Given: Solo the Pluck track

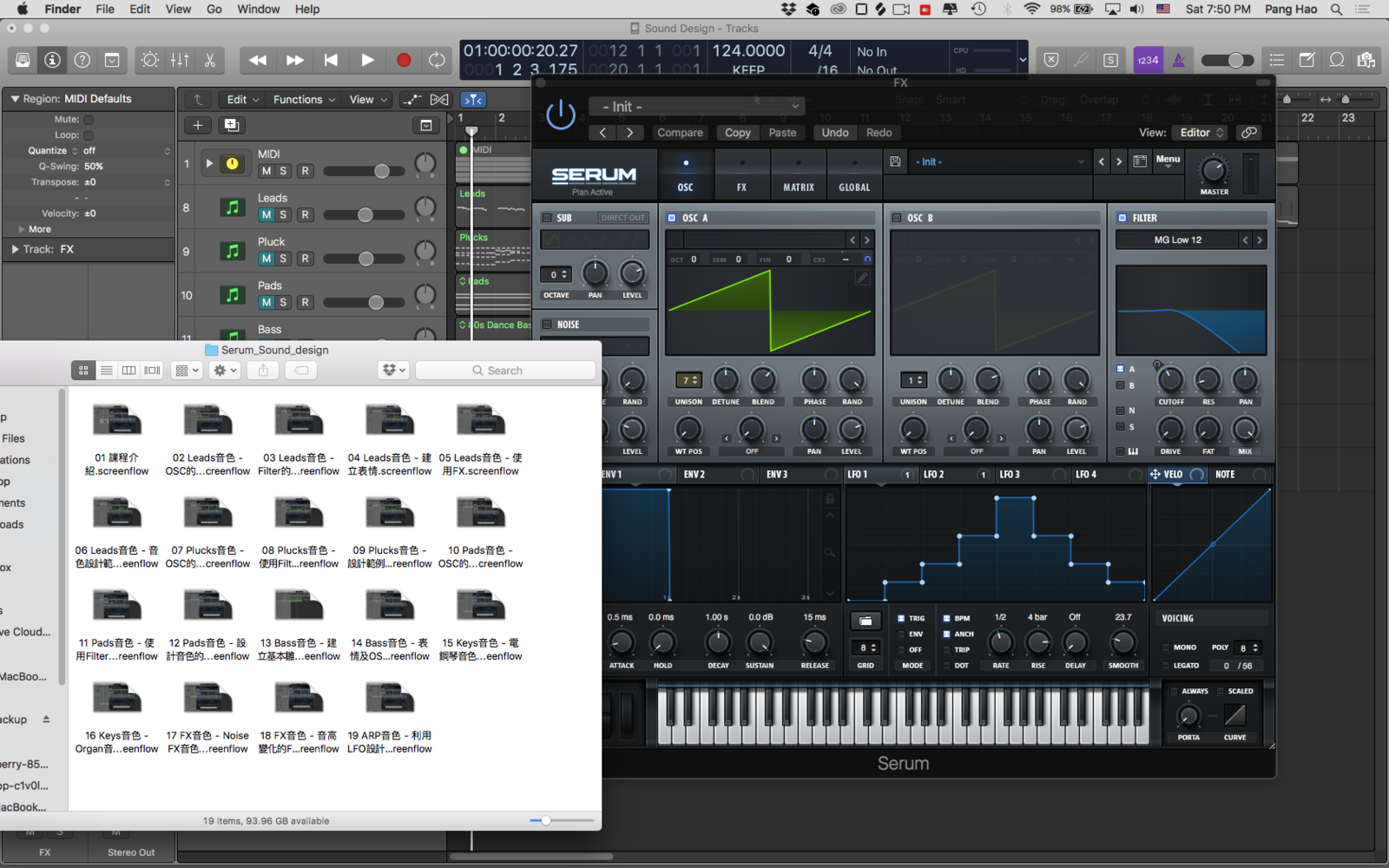Looking at the screenshot, I should (x=283, y=259).
